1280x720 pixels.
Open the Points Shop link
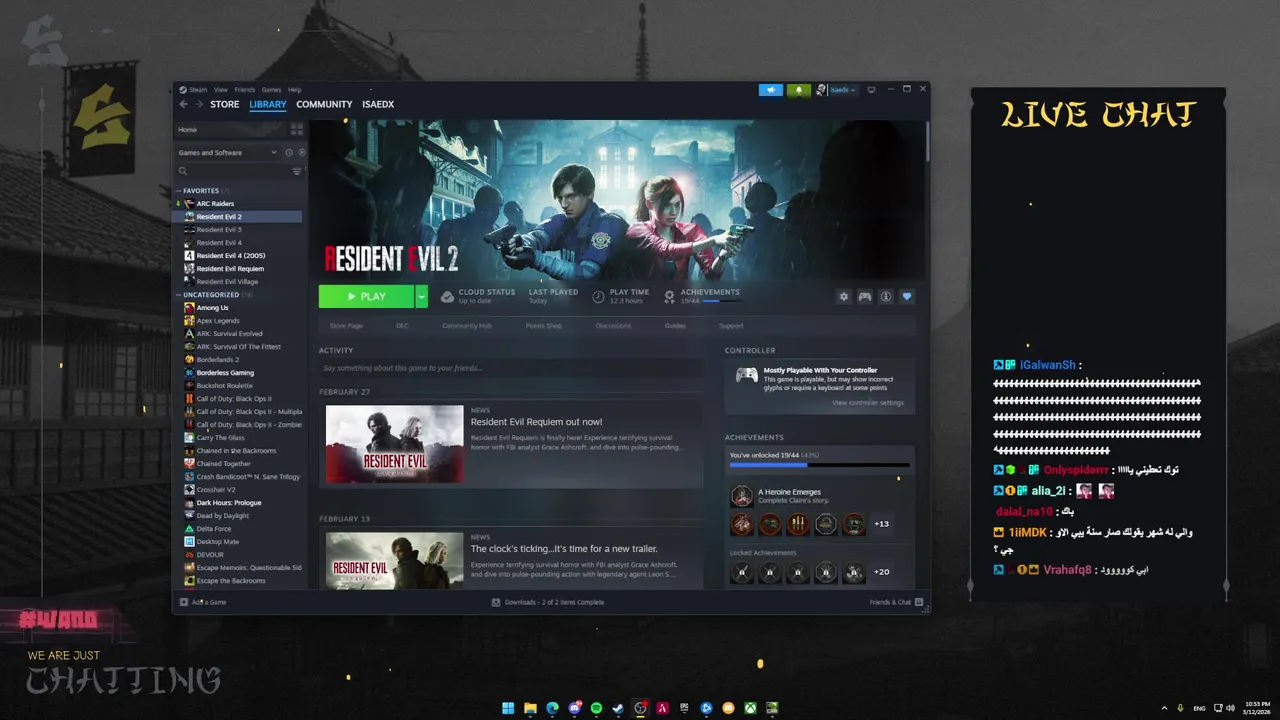click(x=544, y=326)
